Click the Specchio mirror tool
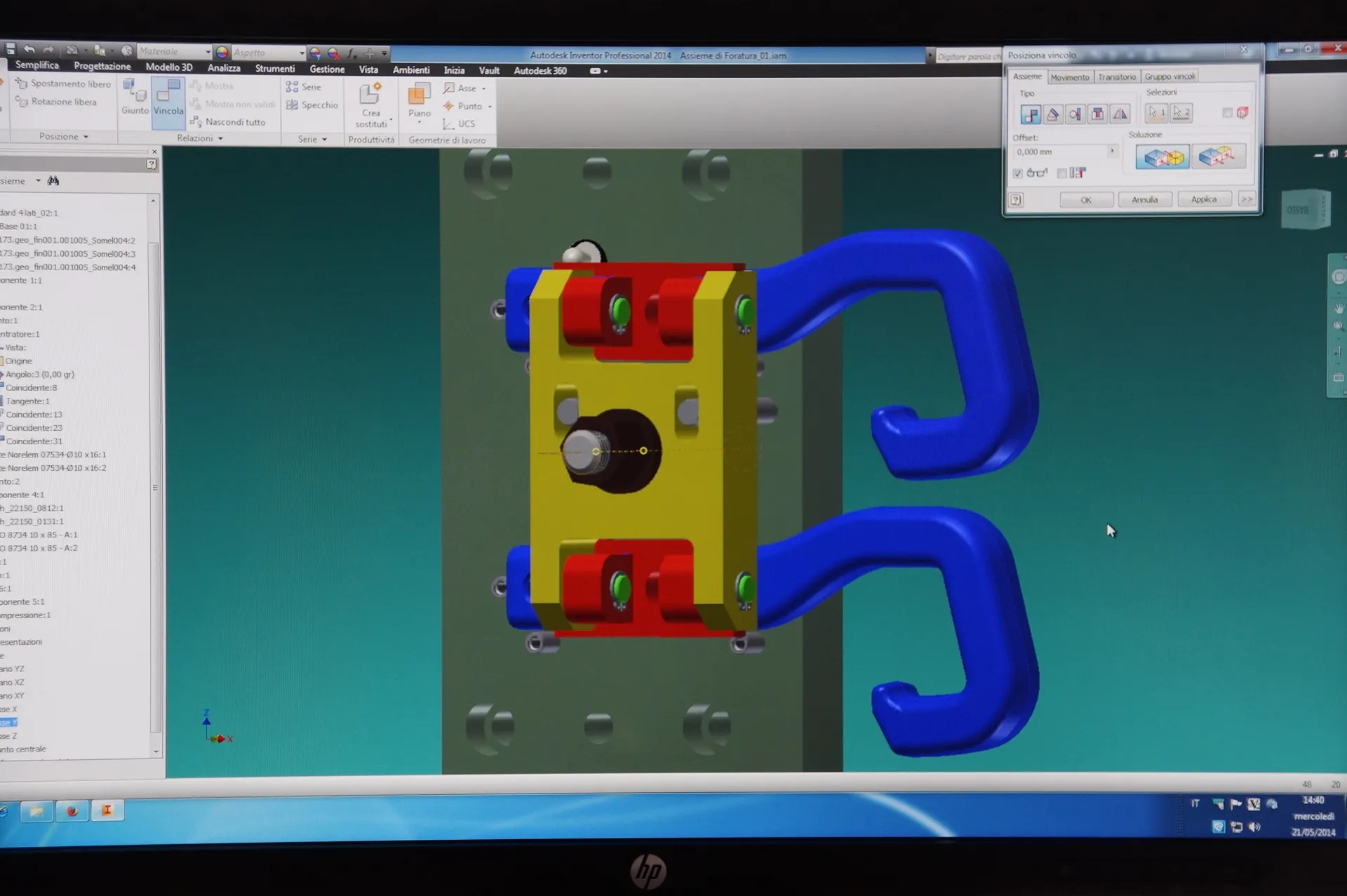 312,105
